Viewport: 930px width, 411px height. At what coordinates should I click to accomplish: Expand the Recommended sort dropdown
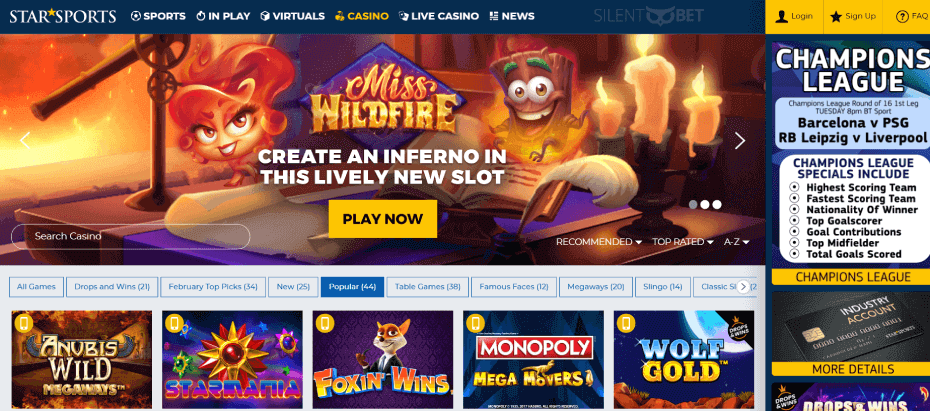tap(598, 242)
